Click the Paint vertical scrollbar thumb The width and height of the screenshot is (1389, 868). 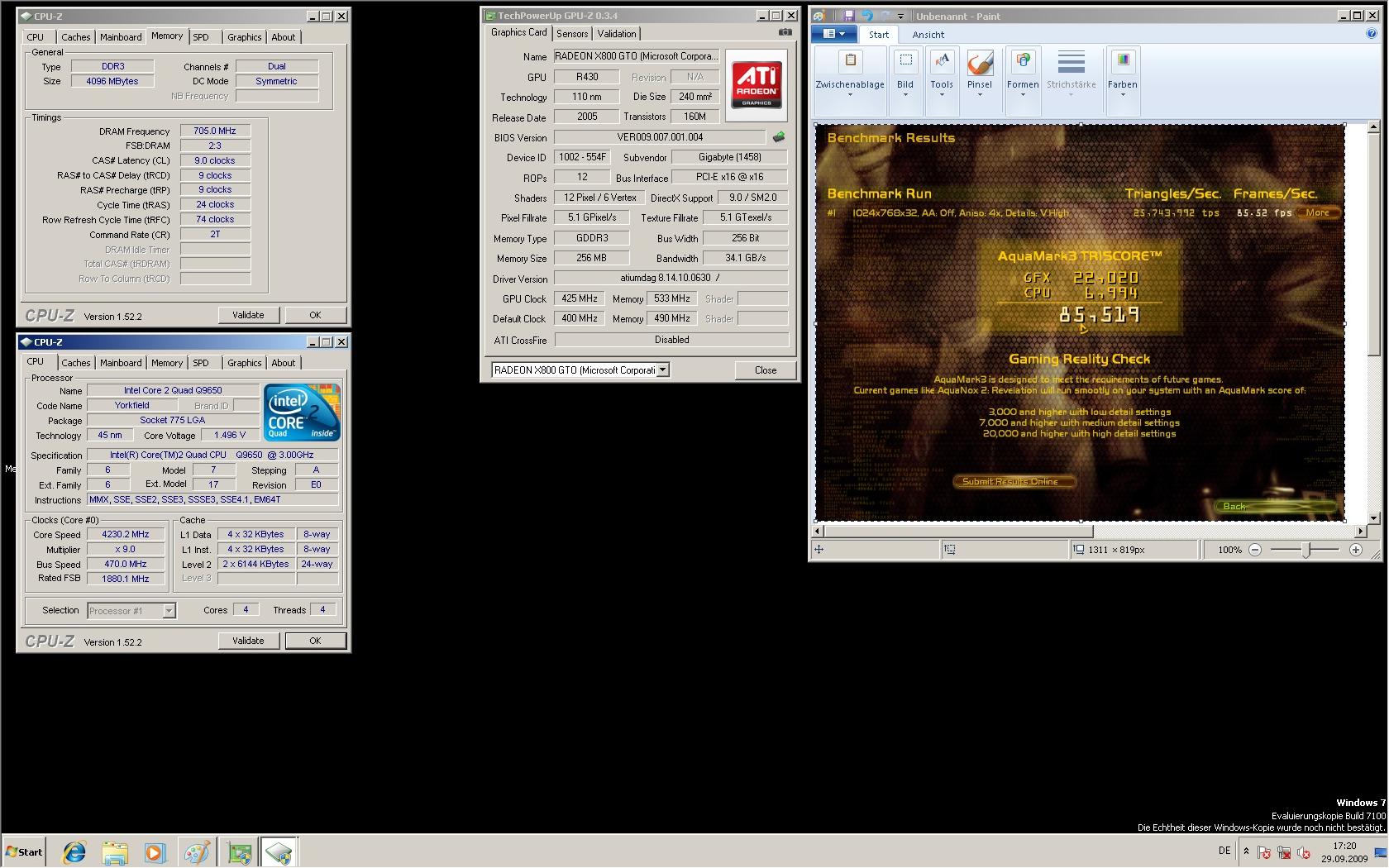[1373, 246]
